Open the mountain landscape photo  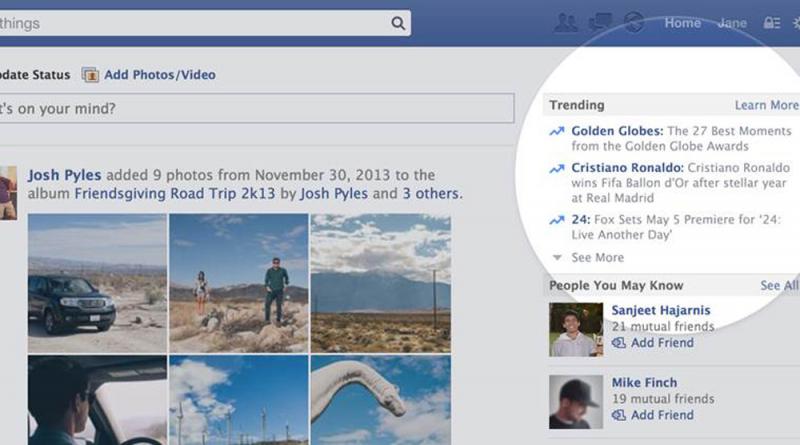pyautogui.click(x=381, y=283)
